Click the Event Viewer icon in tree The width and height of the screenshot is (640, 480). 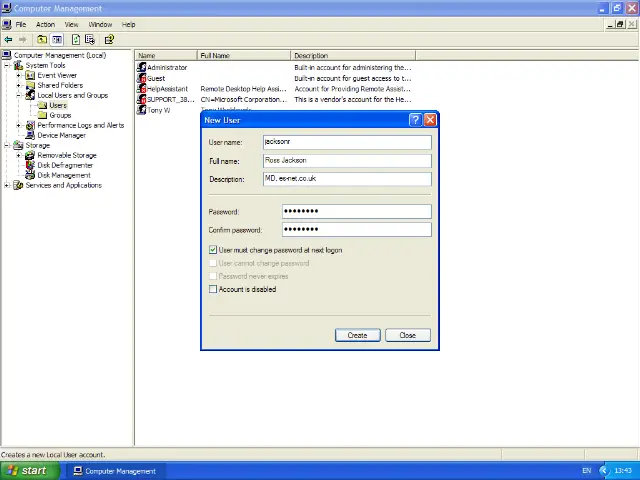click(30, 76)
